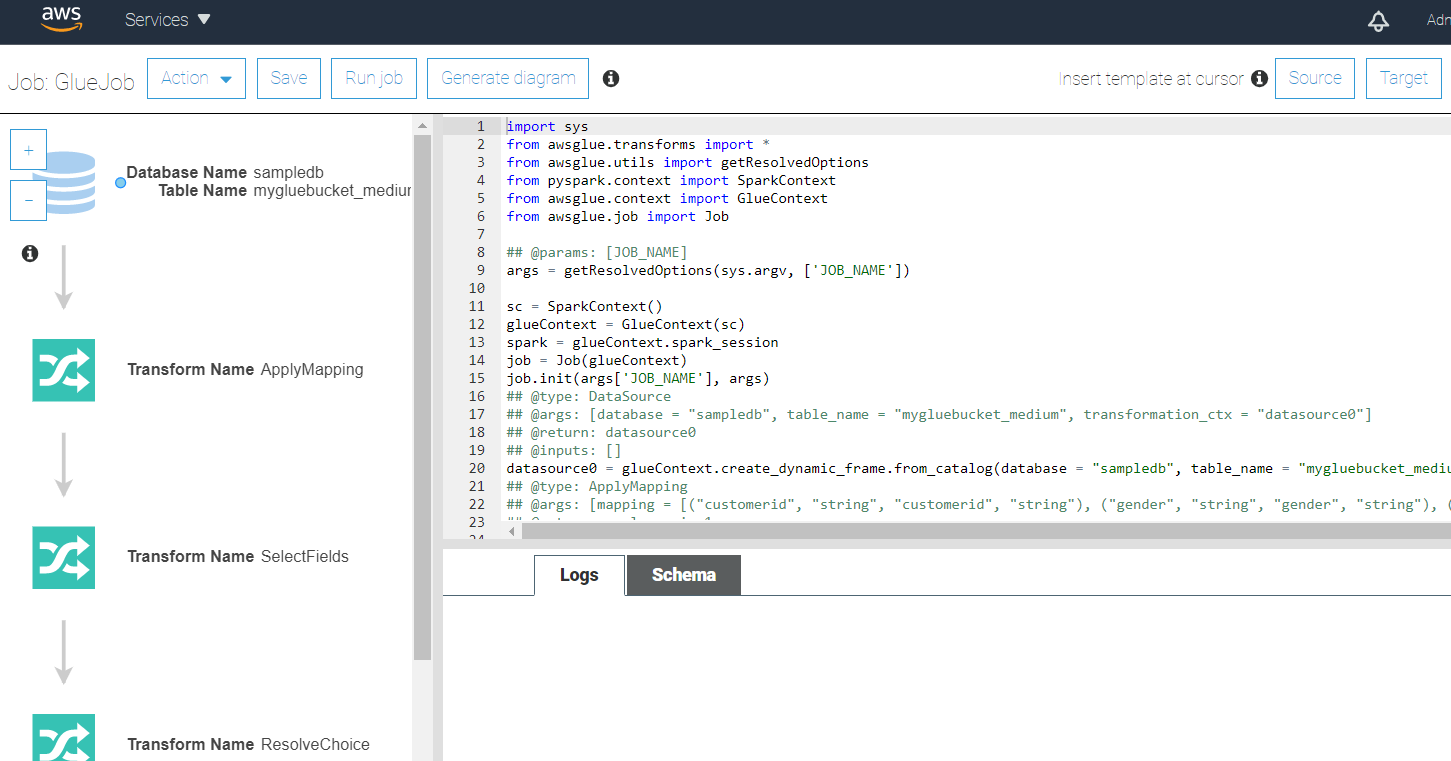Zoom in the diagram with plus button
1451x761 pixels.
click(x=28, y=151)
